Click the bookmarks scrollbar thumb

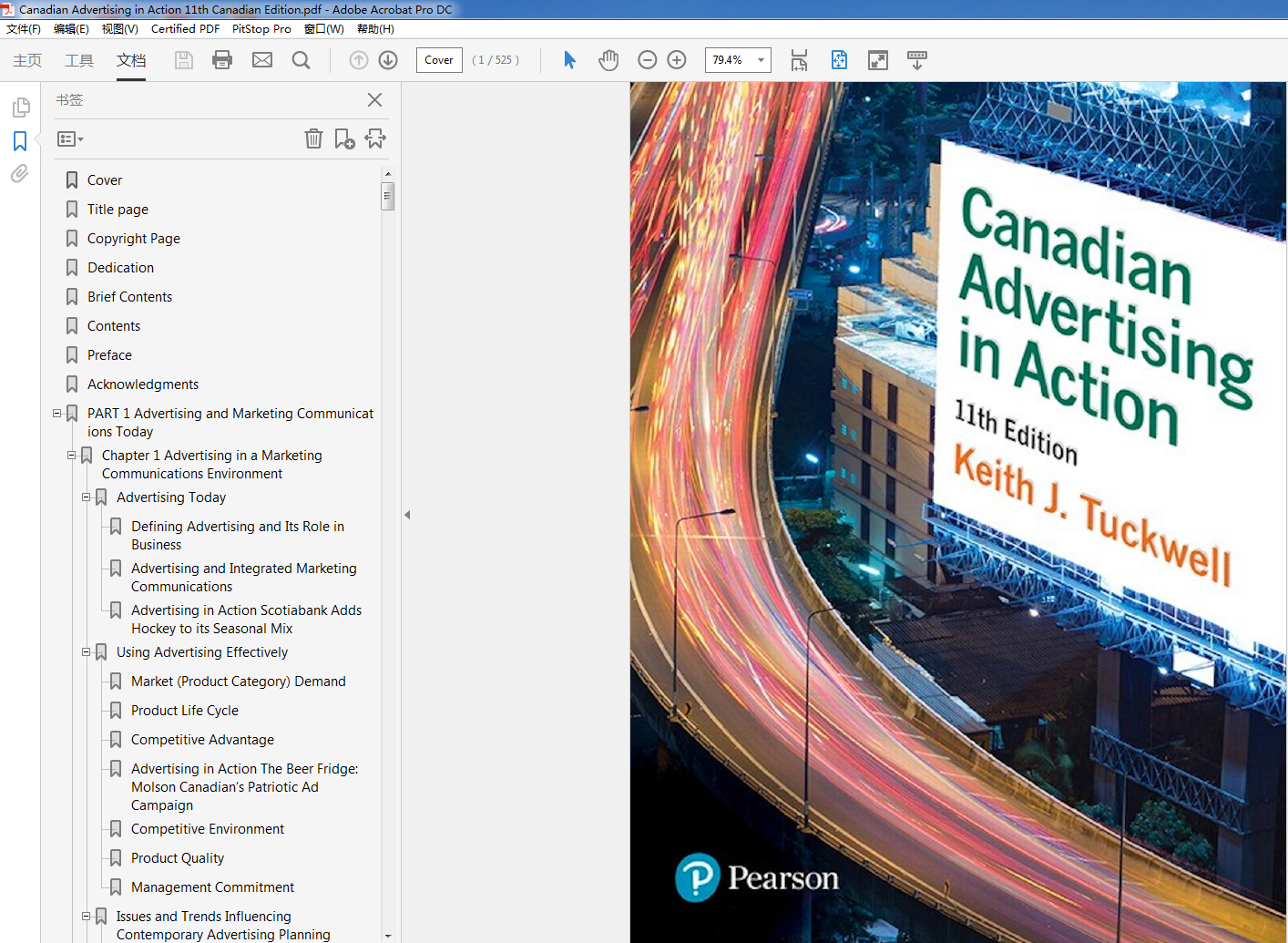coord(388,196)
